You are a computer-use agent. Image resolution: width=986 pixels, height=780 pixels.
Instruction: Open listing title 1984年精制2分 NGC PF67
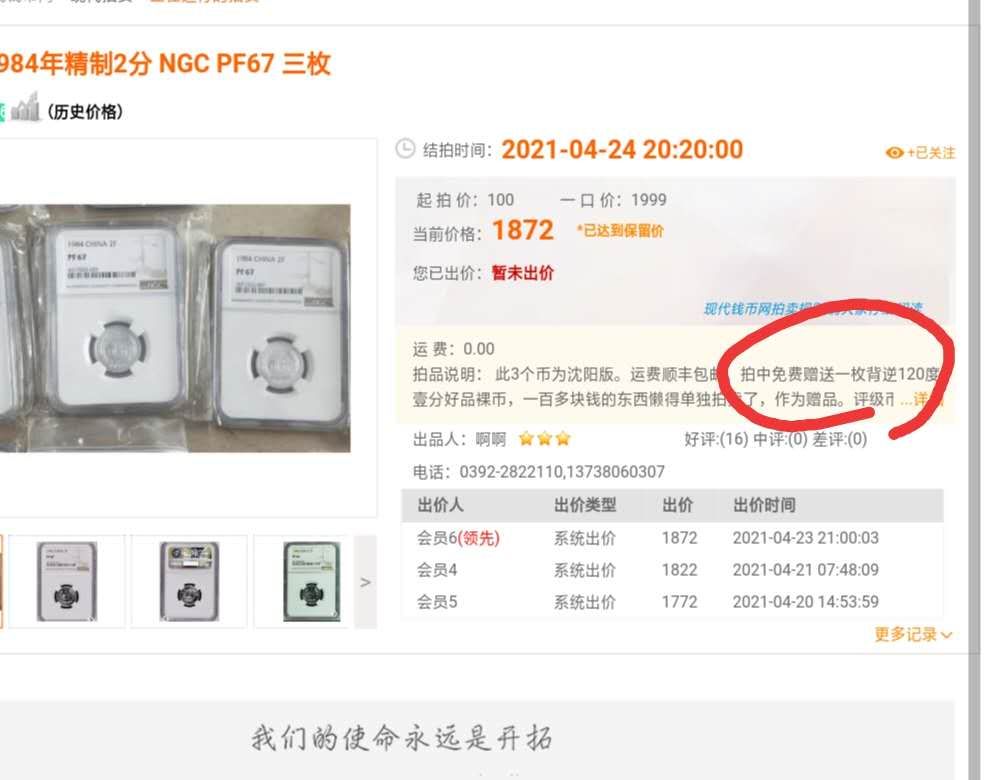pos(165,64)
